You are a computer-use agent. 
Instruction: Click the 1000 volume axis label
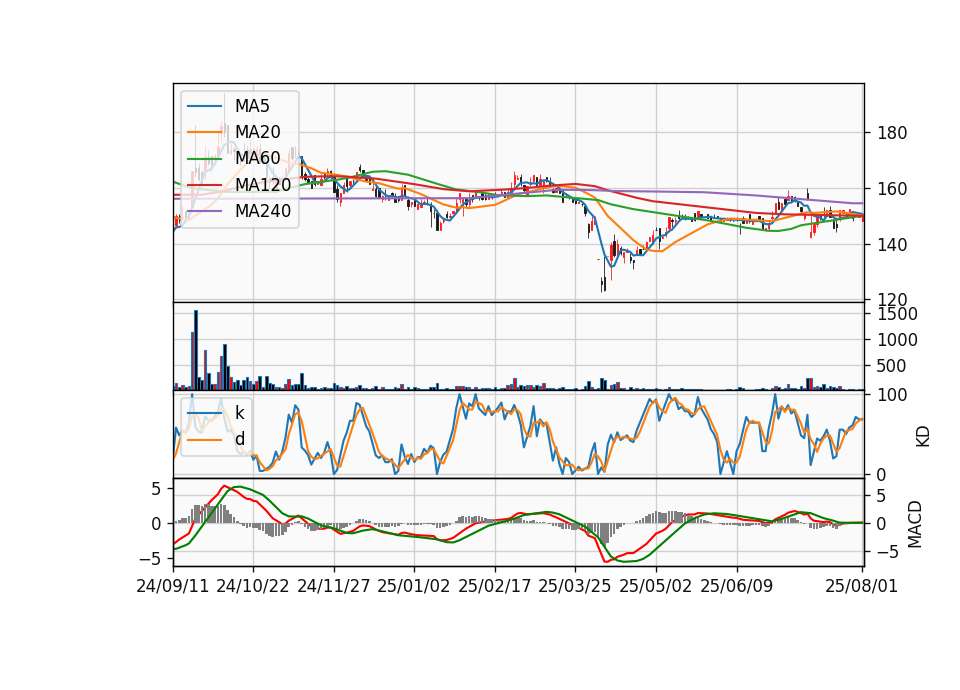point(898,340)
